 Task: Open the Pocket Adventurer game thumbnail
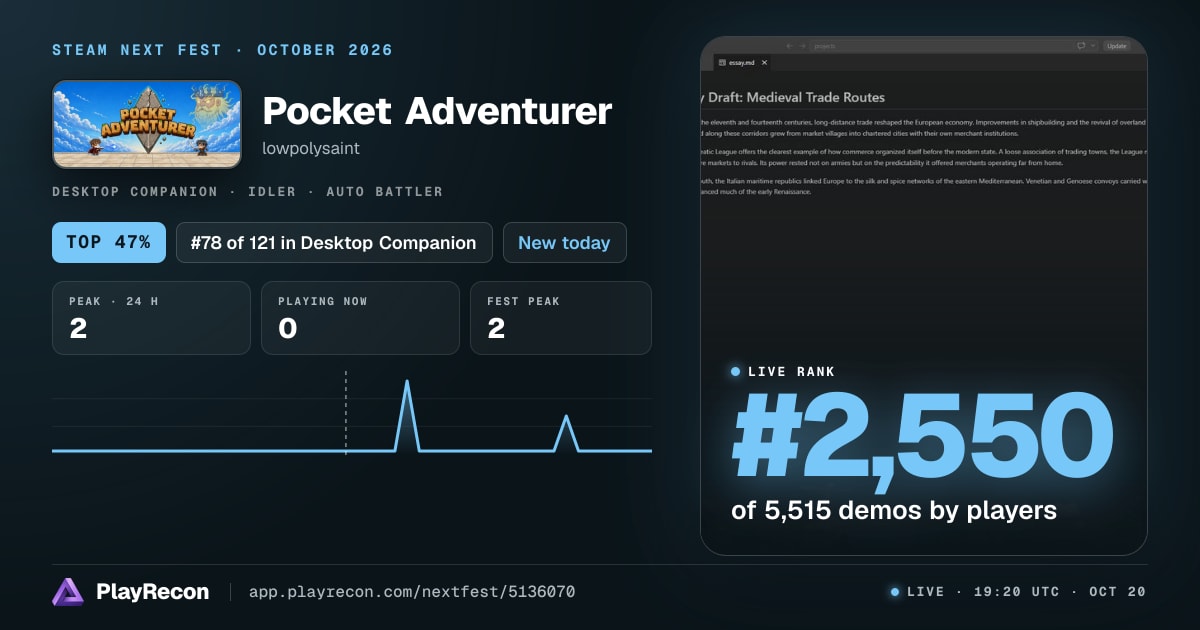147,124
